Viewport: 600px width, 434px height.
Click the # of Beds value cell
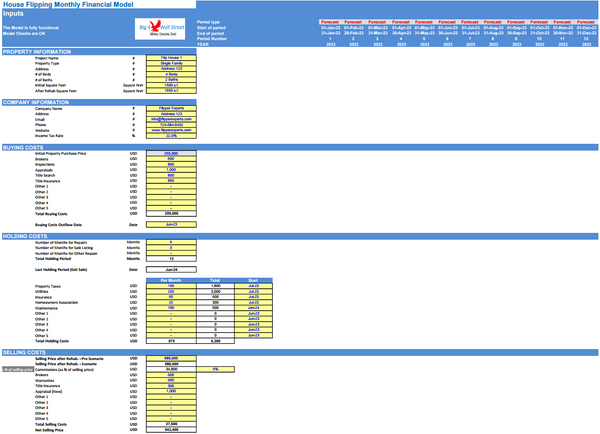pos(171,76)
